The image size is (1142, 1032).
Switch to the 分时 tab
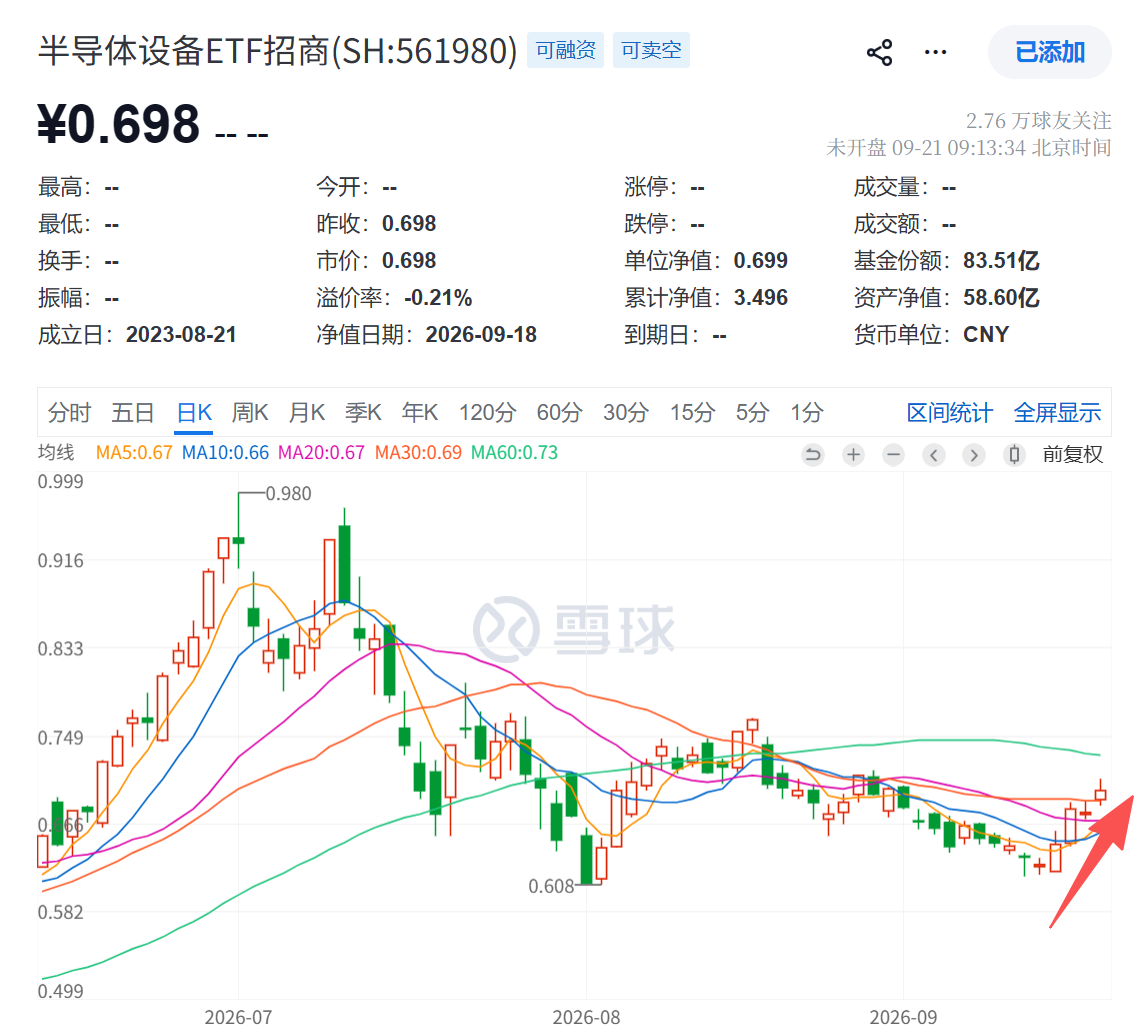69,413
